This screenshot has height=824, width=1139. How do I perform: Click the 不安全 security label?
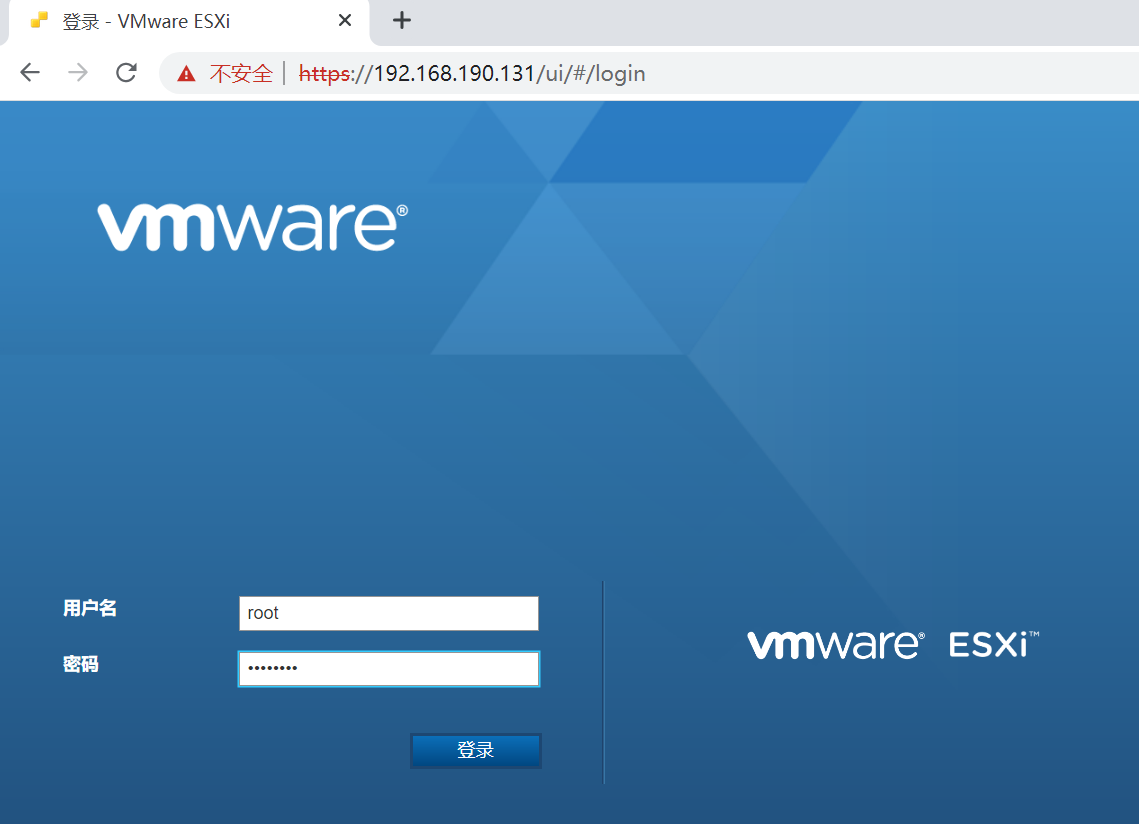[x=240, y=73]
